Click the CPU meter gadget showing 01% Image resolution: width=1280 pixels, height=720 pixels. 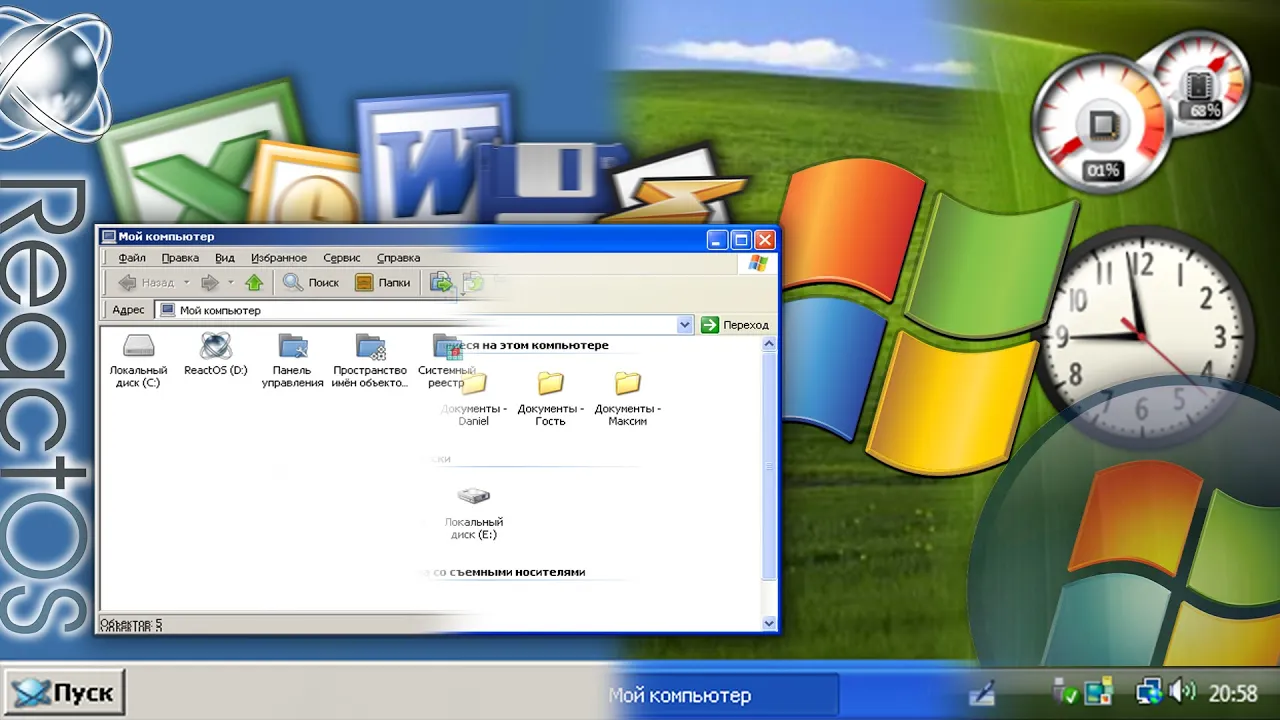point(1101,125)
